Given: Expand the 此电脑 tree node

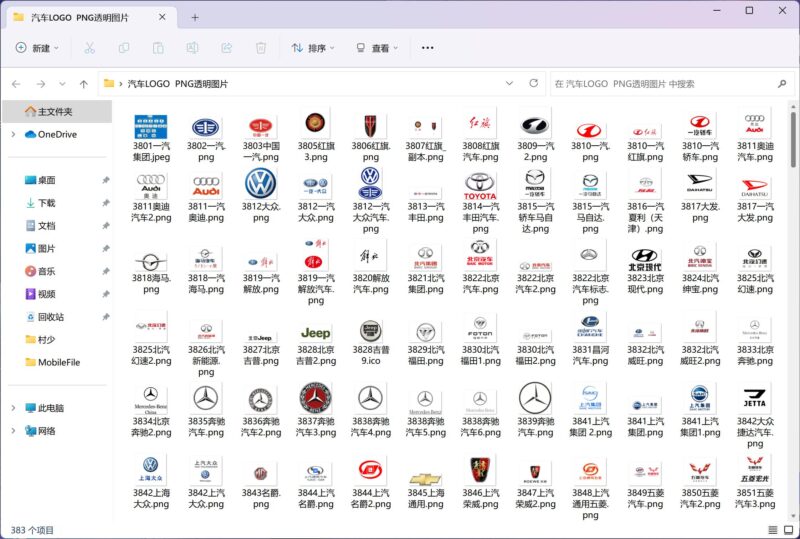Looking at the screenshot, I should coord(12,408).
